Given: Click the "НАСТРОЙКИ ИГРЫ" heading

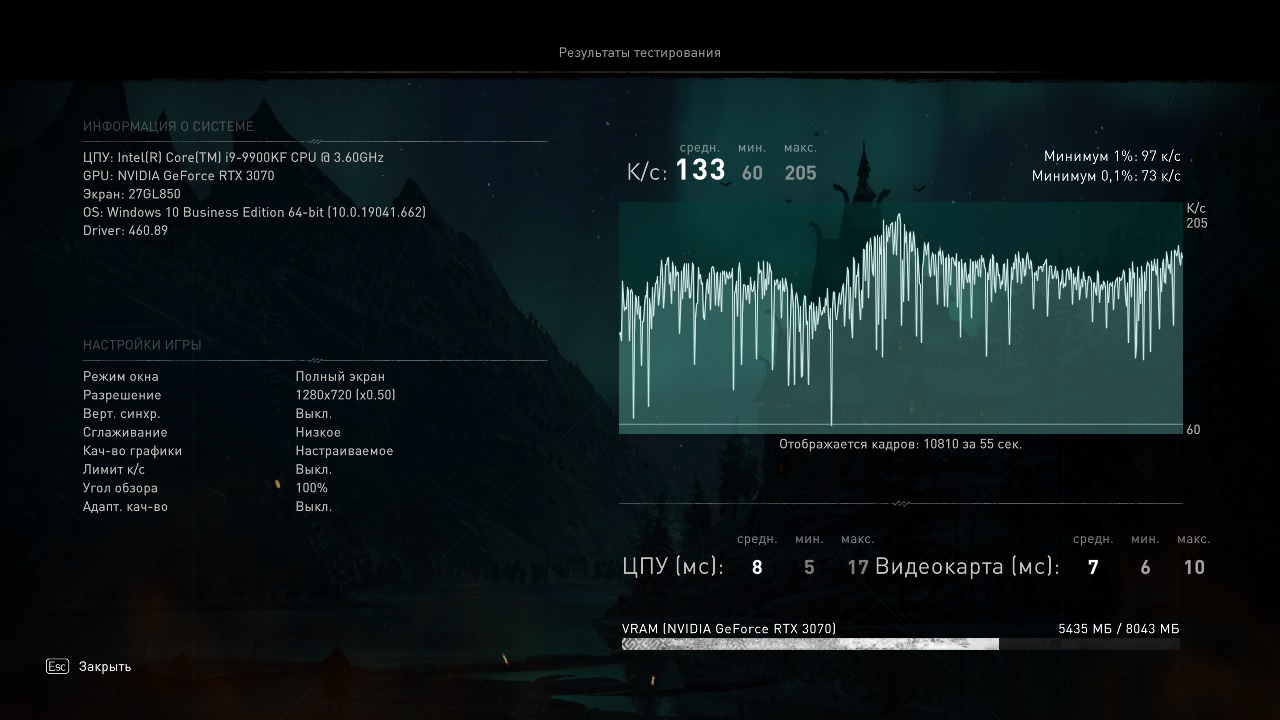Looking at the screenshot, I should coord(142,345).
